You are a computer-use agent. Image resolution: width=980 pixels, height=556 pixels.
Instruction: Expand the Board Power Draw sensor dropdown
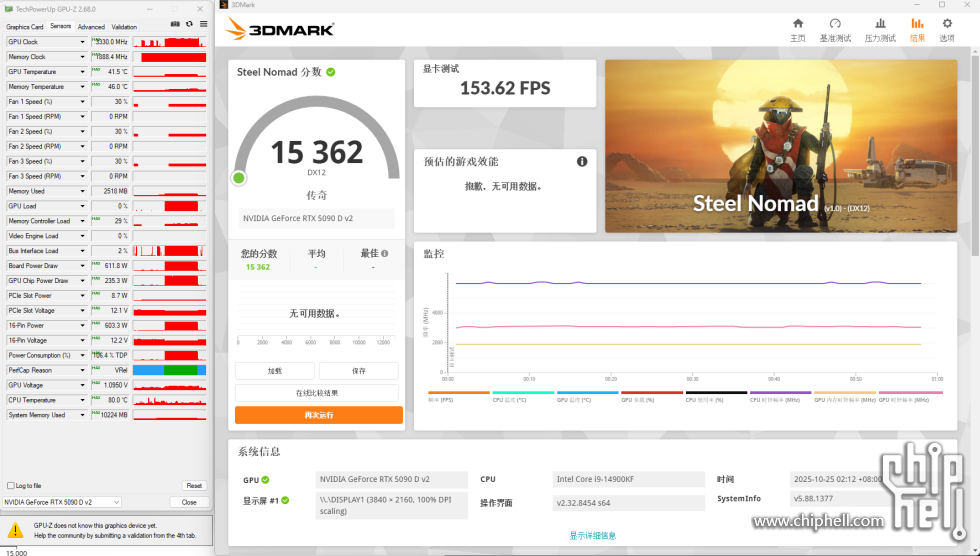(x=82, y=266)
